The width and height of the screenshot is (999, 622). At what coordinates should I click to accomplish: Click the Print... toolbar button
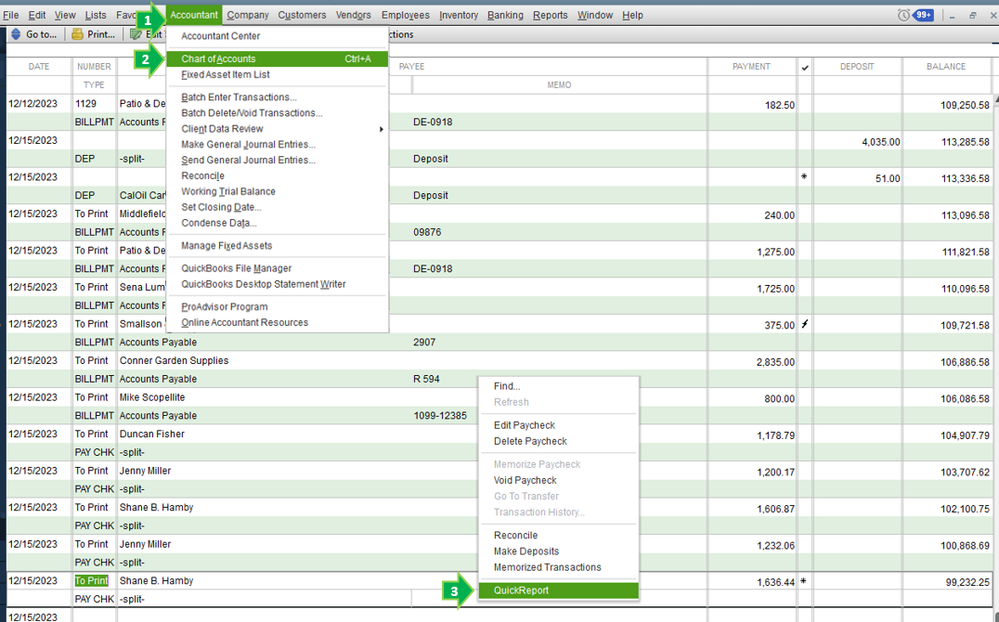[94, 34]
